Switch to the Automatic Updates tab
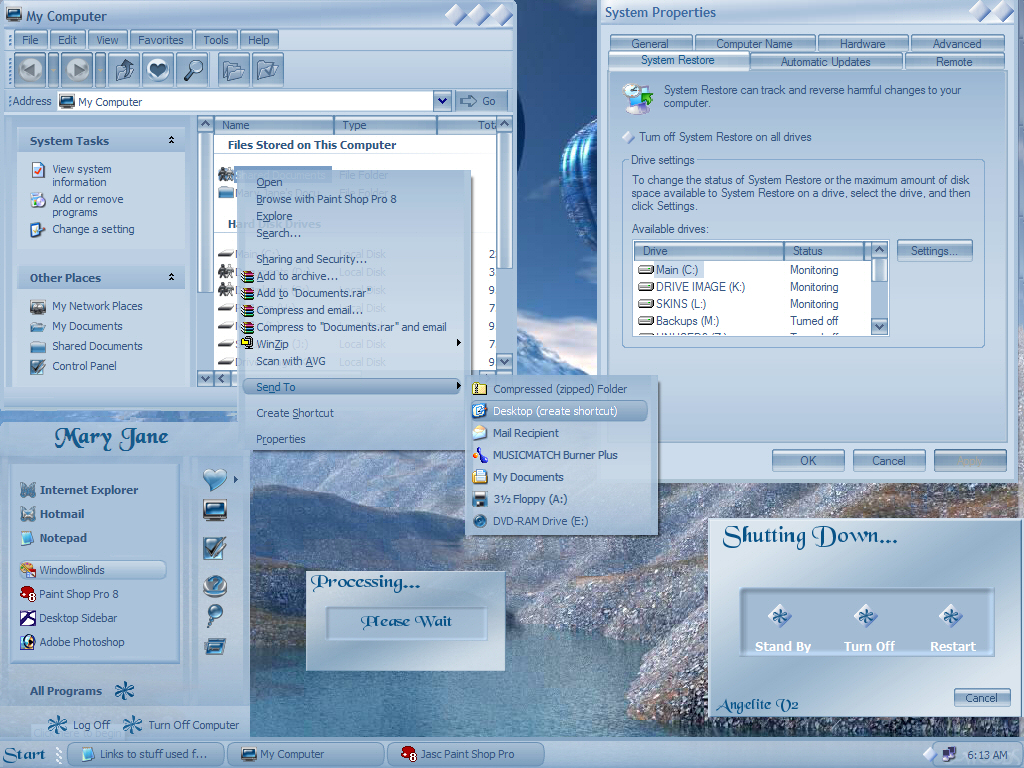Screen dimensions: 1024x768 coord(825,62)
